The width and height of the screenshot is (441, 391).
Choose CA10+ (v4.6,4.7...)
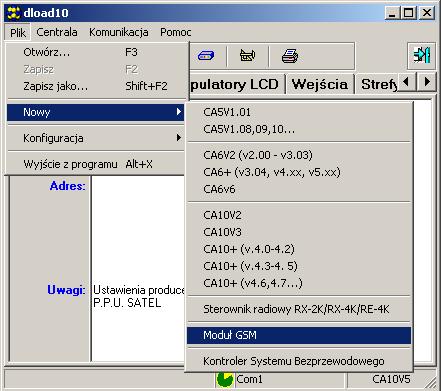(x=299, y=283)
